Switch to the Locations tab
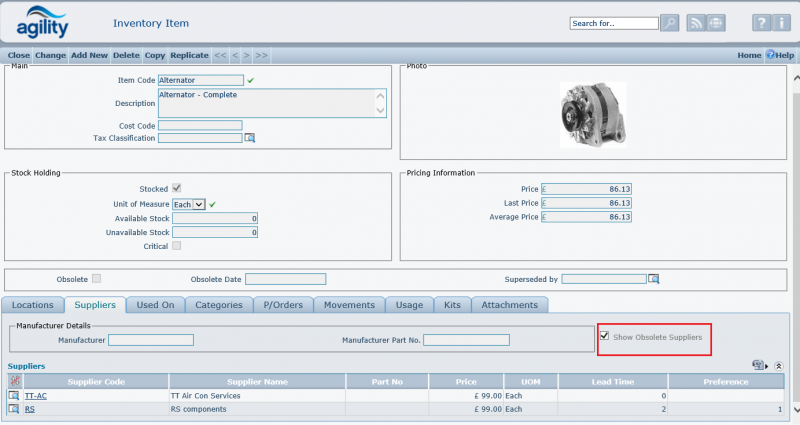This screenshot has width=800, height=425. 32,305
